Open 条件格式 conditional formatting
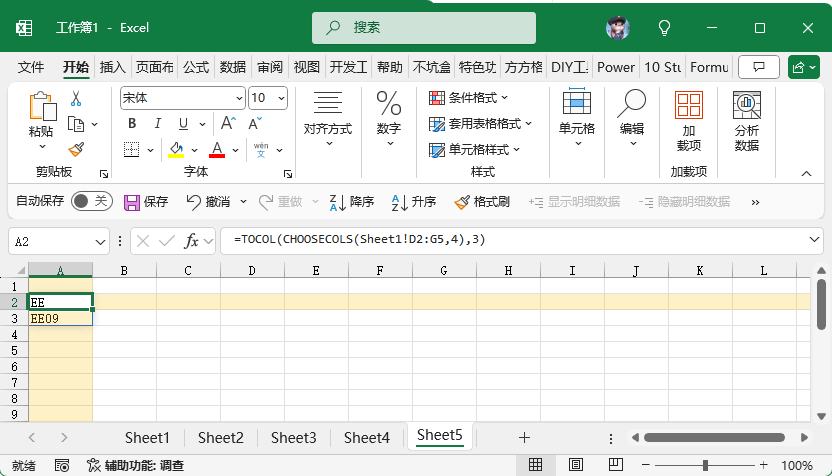The width and height of the screenshot is (832, 476). (x=469, y=98)
